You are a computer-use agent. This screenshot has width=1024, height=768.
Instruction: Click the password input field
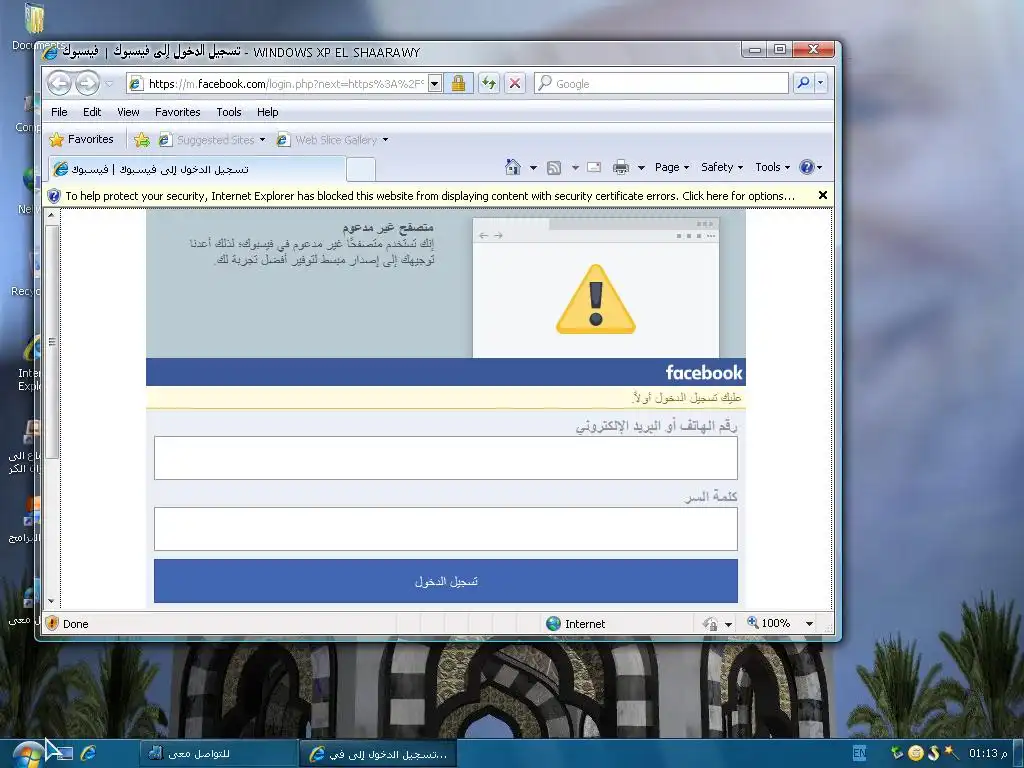click(446, 528)
